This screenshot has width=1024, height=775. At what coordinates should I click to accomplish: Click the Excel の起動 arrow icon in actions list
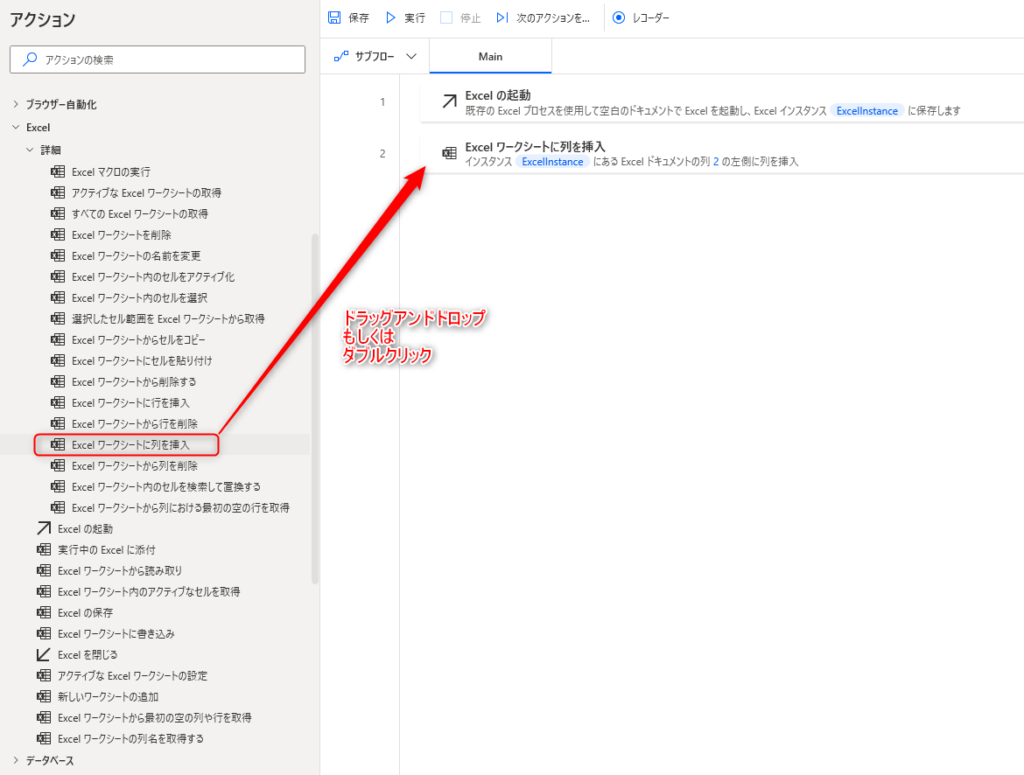(x=43, y=528)
